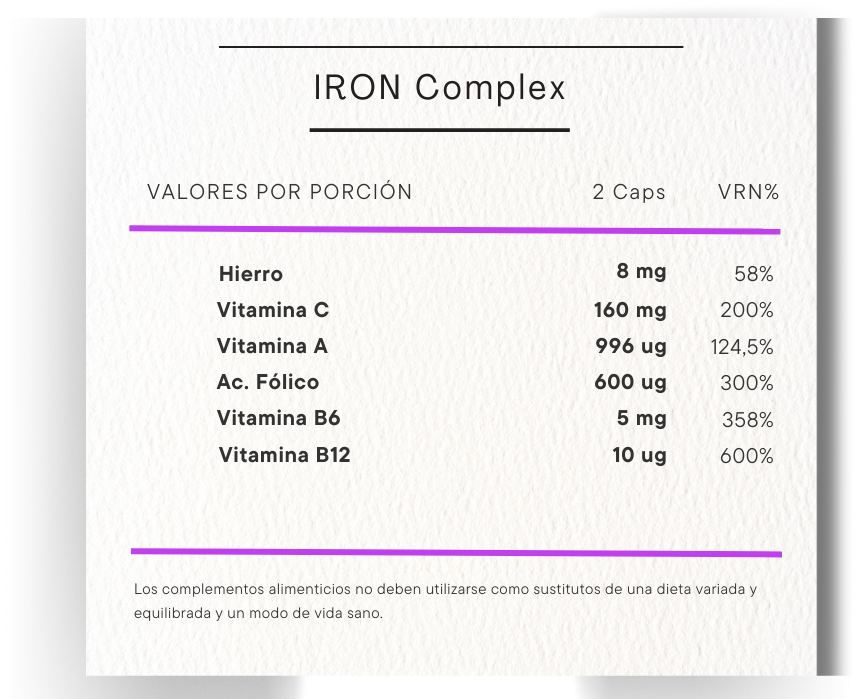Click the 8 mg iron amount

click(x=641, y=271)
